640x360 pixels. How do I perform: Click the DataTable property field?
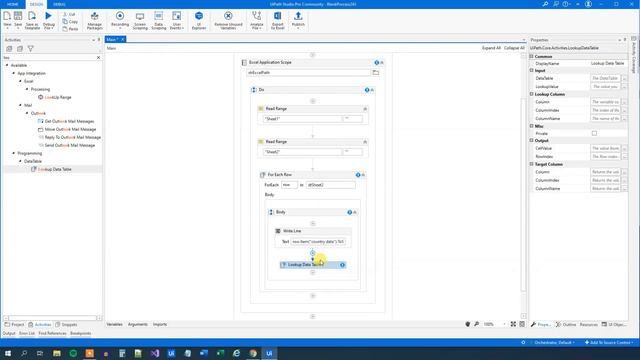click(605, 78)
